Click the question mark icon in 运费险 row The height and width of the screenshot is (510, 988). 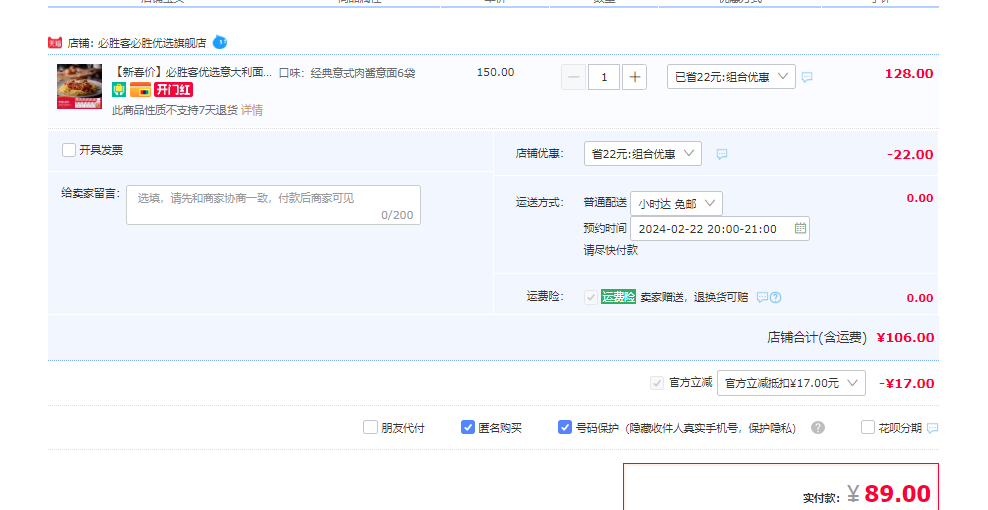click(776, 297)
